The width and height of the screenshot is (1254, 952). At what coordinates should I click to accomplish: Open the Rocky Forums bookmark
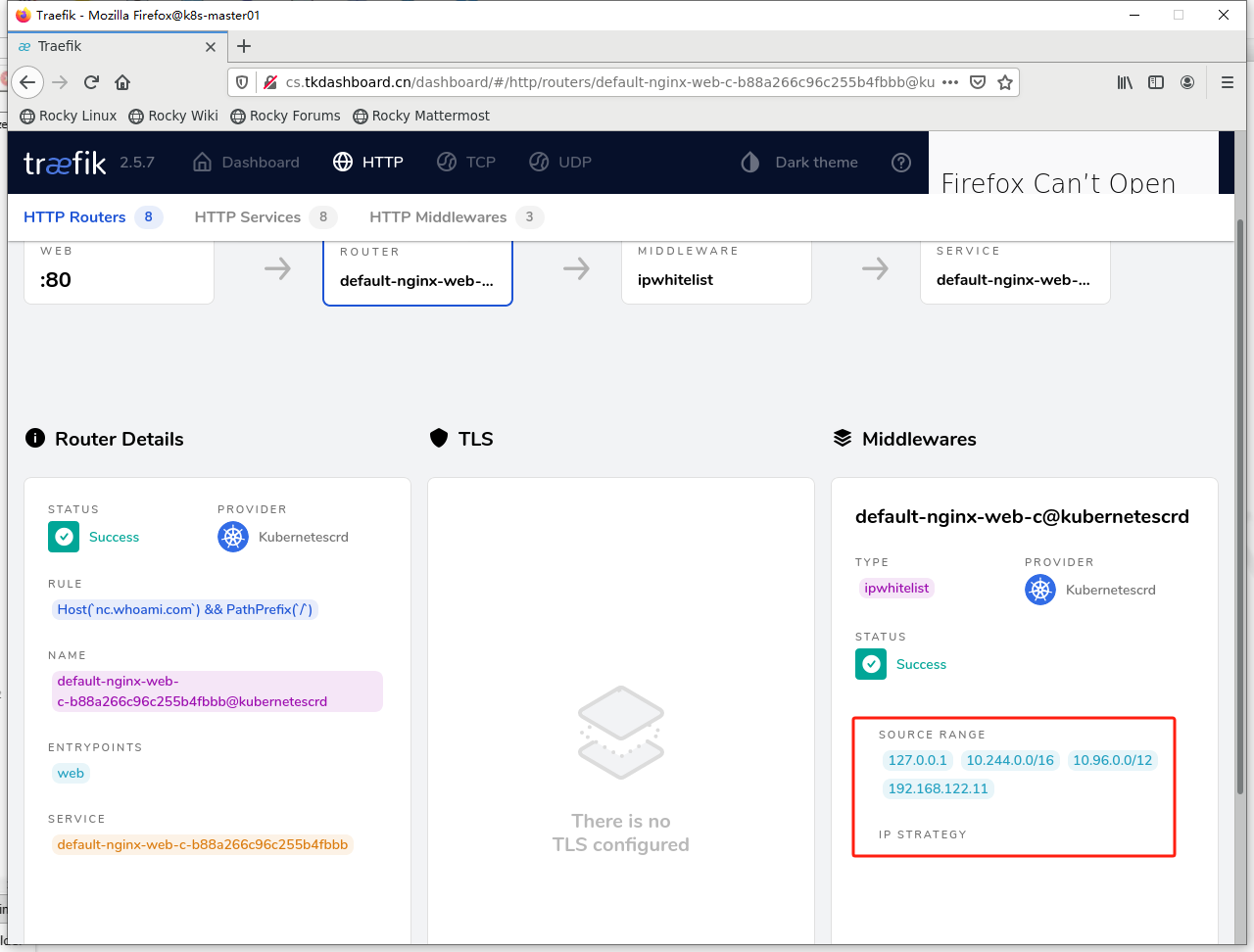click(285, 116)
